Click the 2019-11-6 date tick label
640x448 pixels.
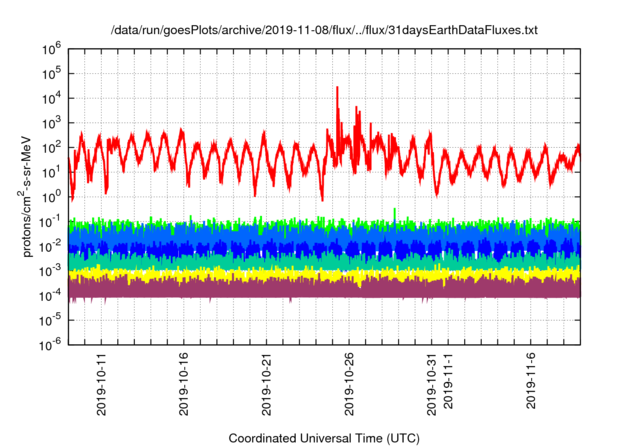point(531,388)
